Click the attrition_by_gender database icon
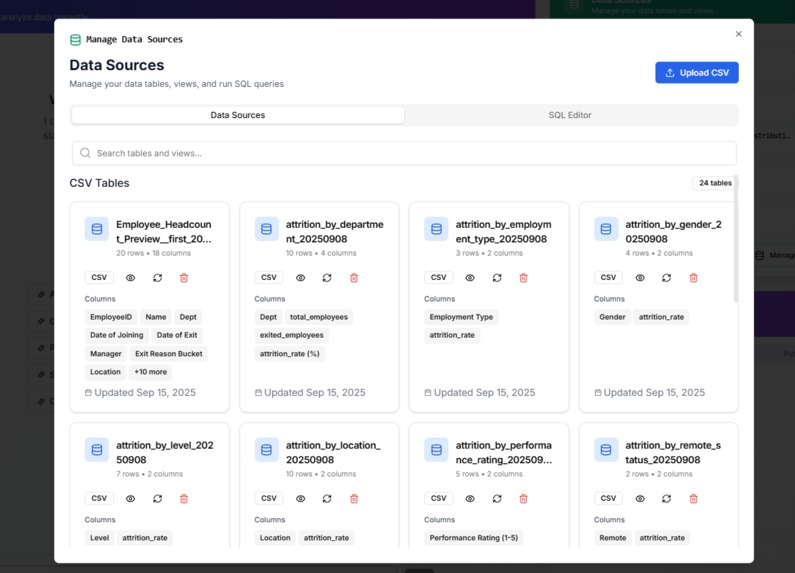This screenshot has height=573, width=795. click(x=606, y=229)
